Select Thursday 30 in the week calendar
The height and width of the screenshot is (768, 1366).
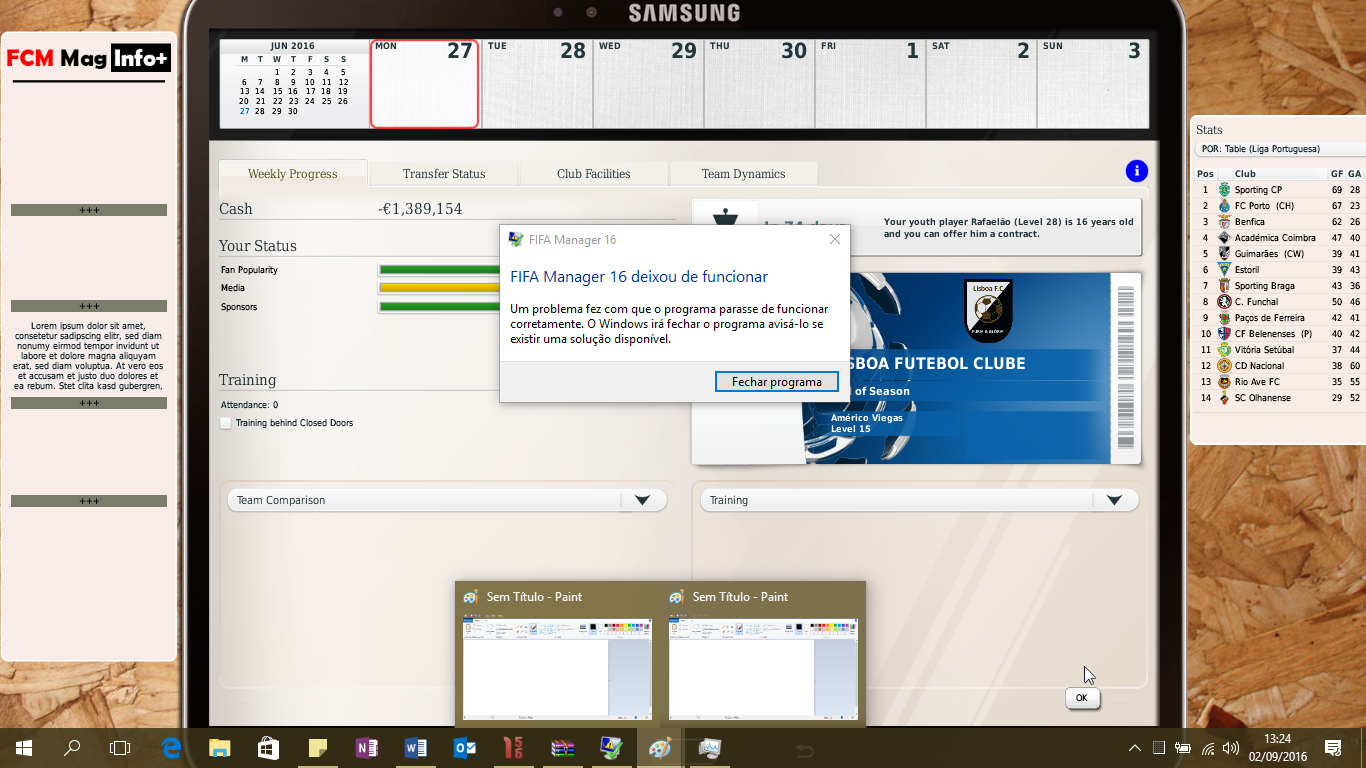759,84
